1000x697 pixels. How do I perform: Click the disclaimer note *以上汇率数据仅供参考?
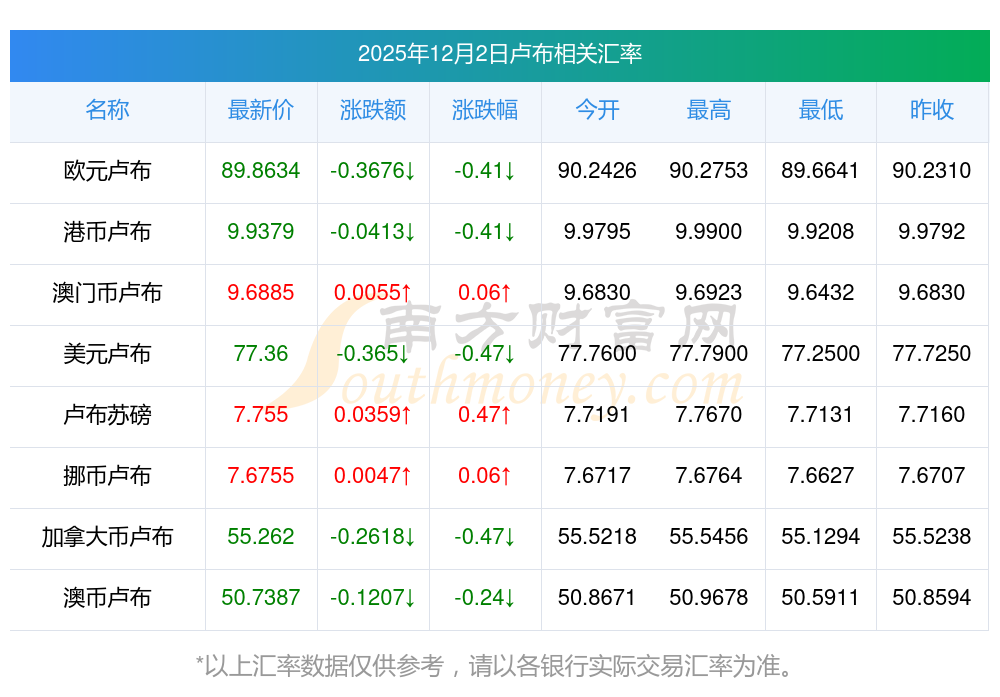click(320, 666)
